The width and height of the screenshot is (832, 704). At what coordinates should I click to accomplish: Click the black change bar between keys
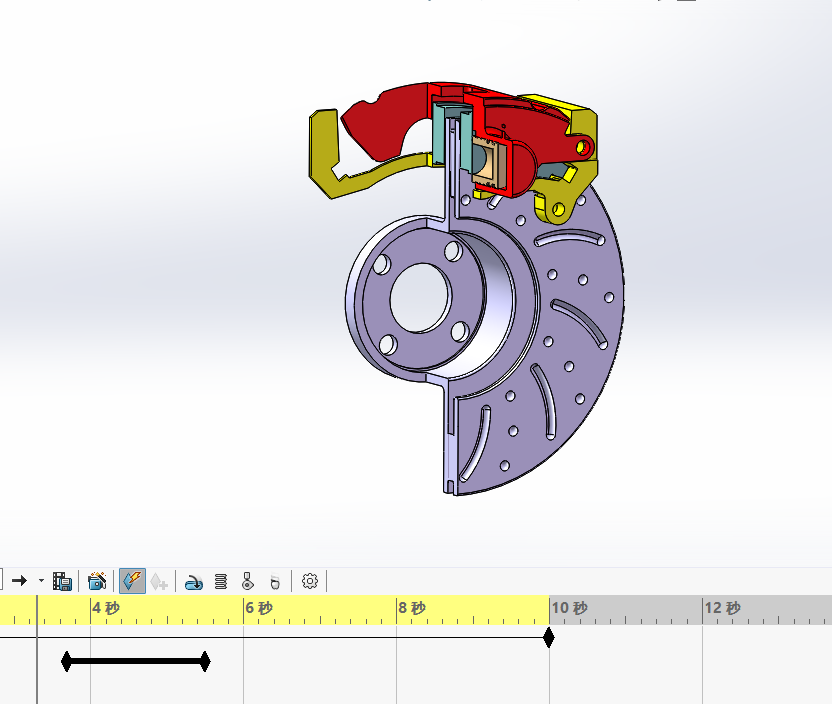coord(136,661)
